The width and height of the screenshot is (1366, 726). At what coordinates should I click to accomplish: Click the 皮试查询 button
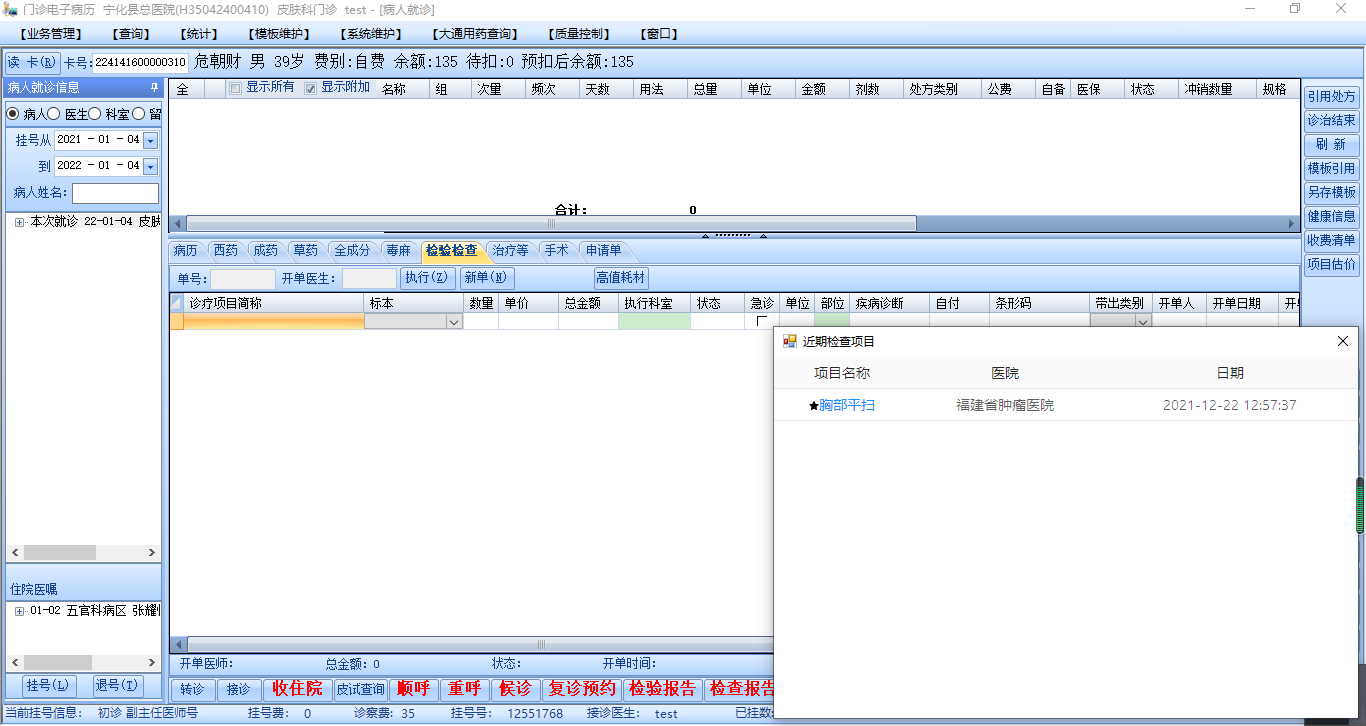point(360,689)
